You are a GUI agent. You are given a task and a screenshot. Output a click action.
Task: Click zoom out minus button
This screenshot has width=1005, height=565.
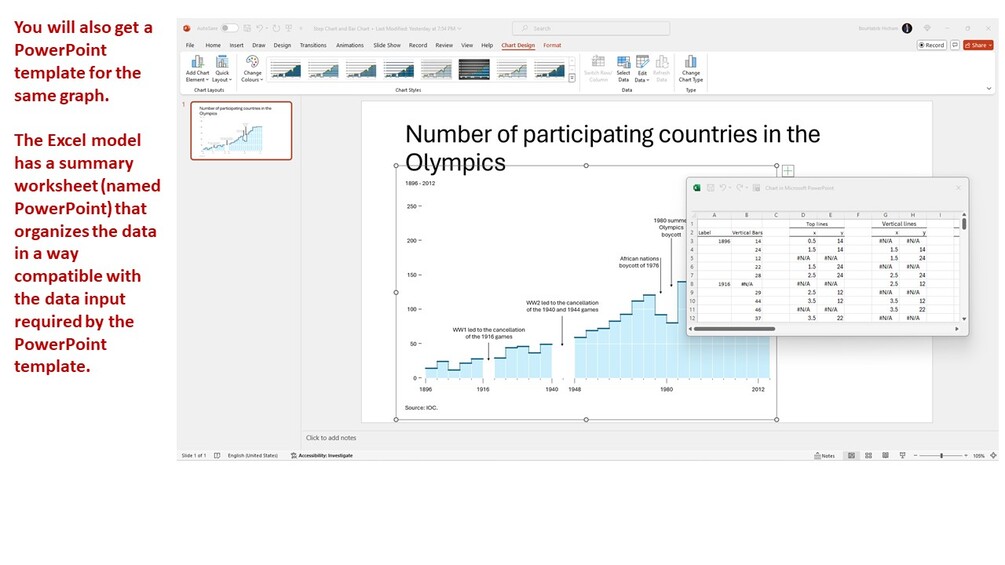(x=915, y=455)
